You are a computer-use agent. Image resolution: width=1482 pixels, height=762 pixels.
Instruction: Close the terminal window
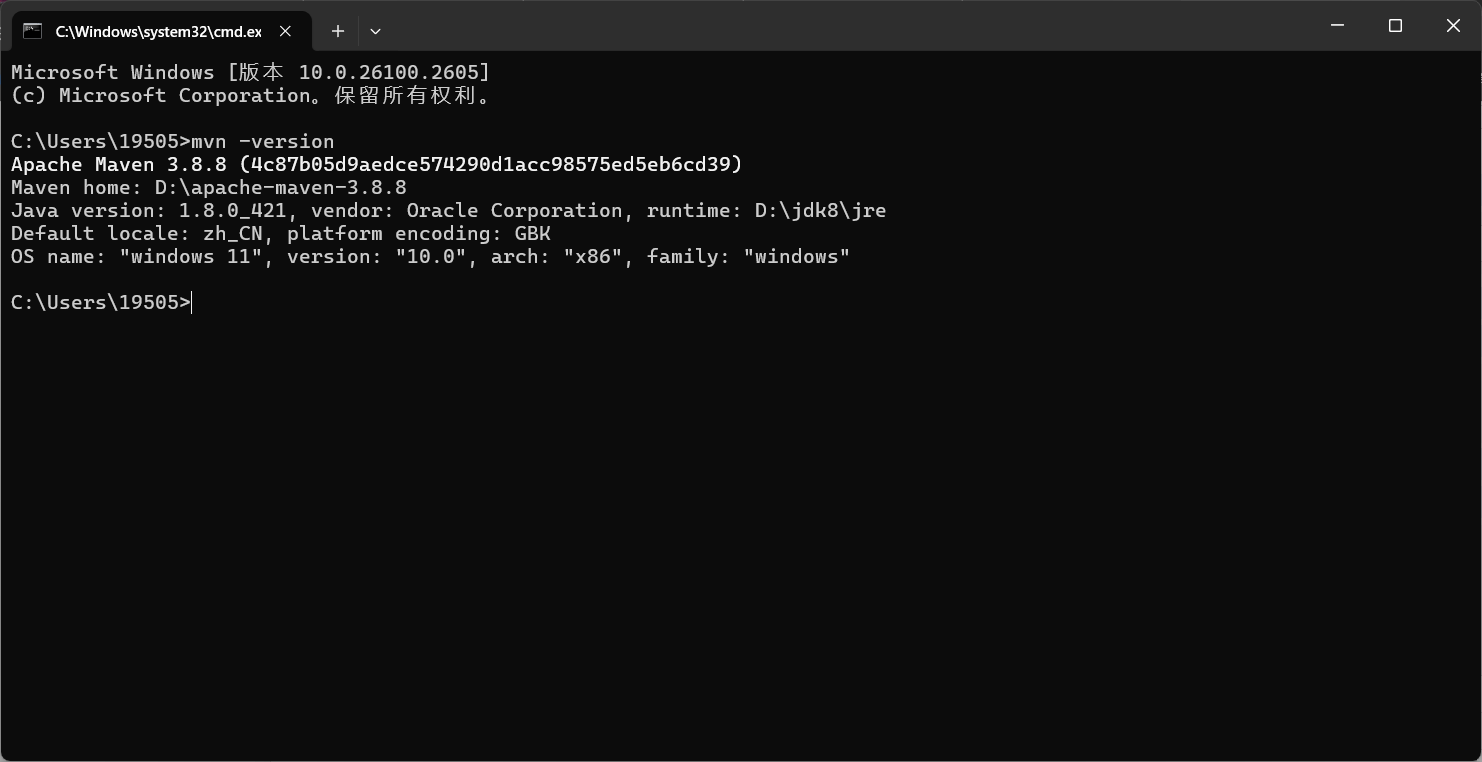click(1453, 26)
